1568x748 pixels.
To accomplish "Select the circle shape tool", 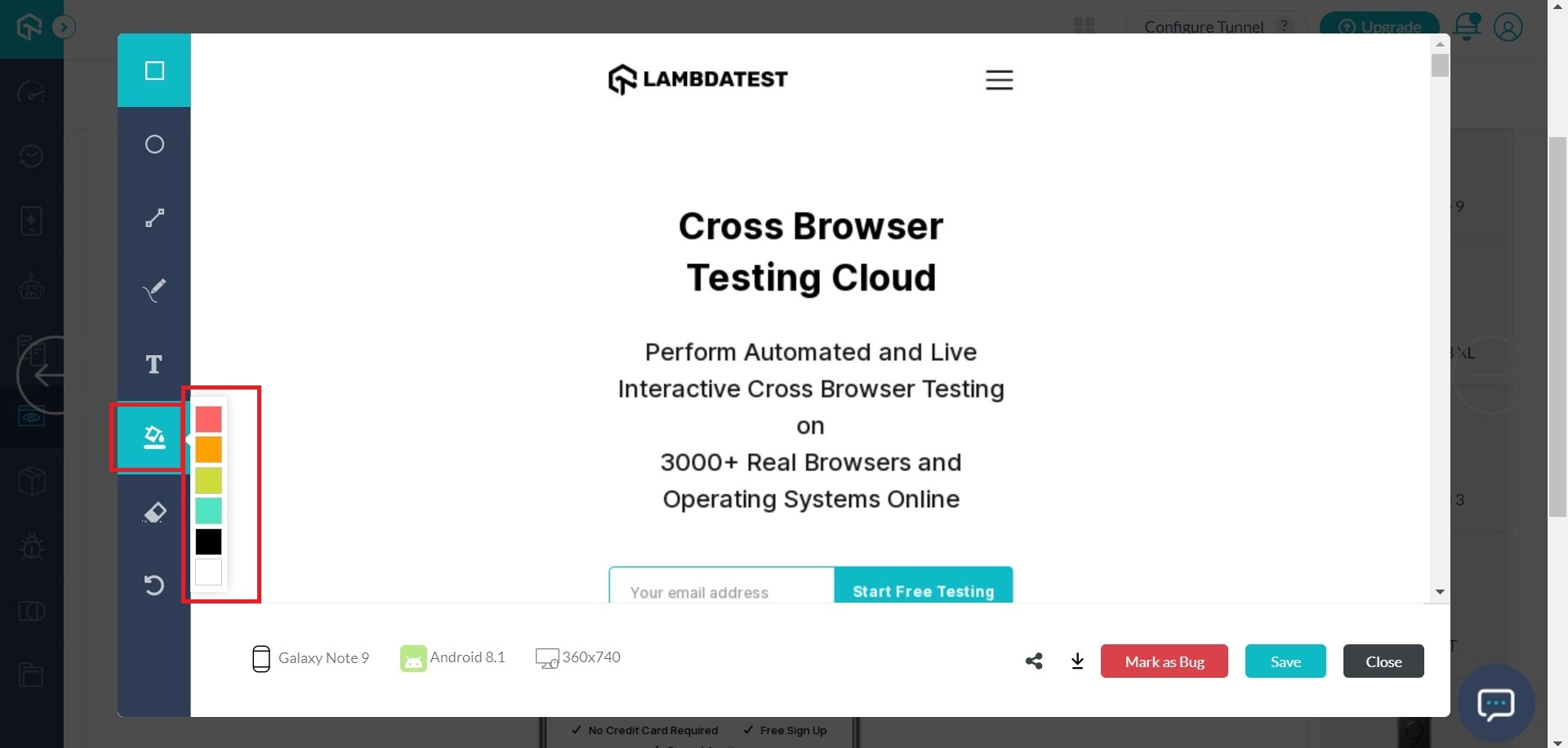I will tap(154, 145).
